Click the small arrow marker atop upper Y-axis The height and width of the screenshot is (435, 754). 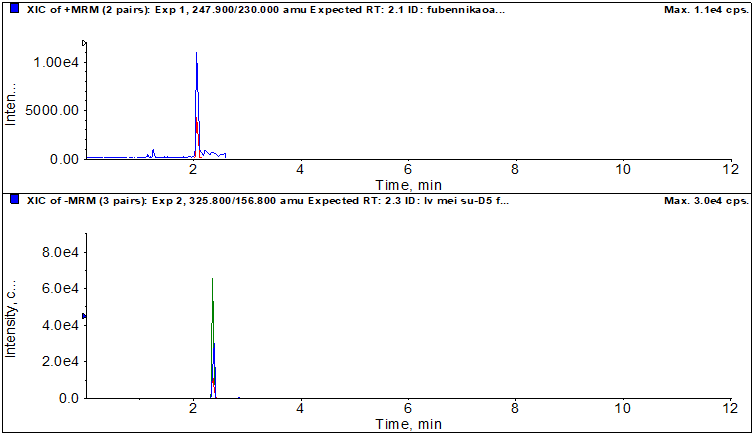pos(85,43)
